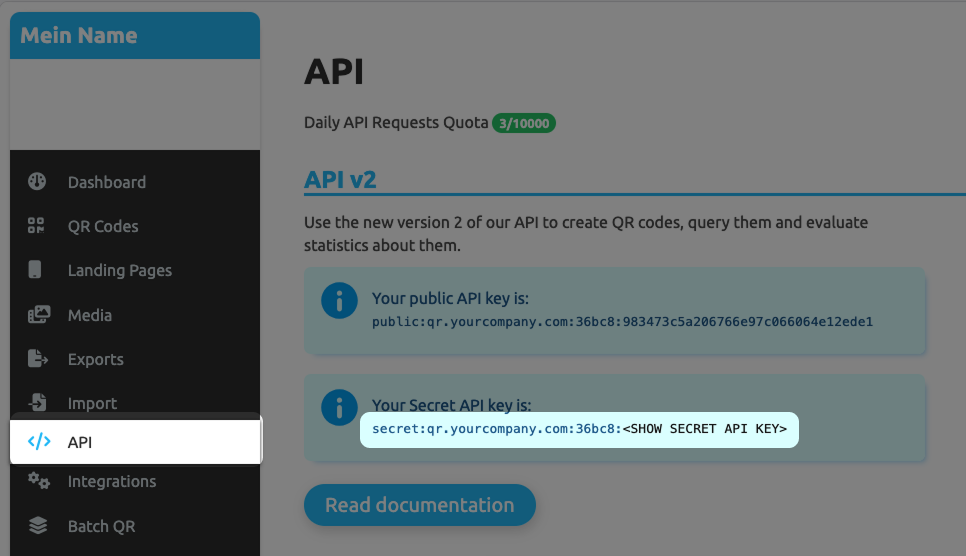Click the Import file icon

[x=38, y=402]
